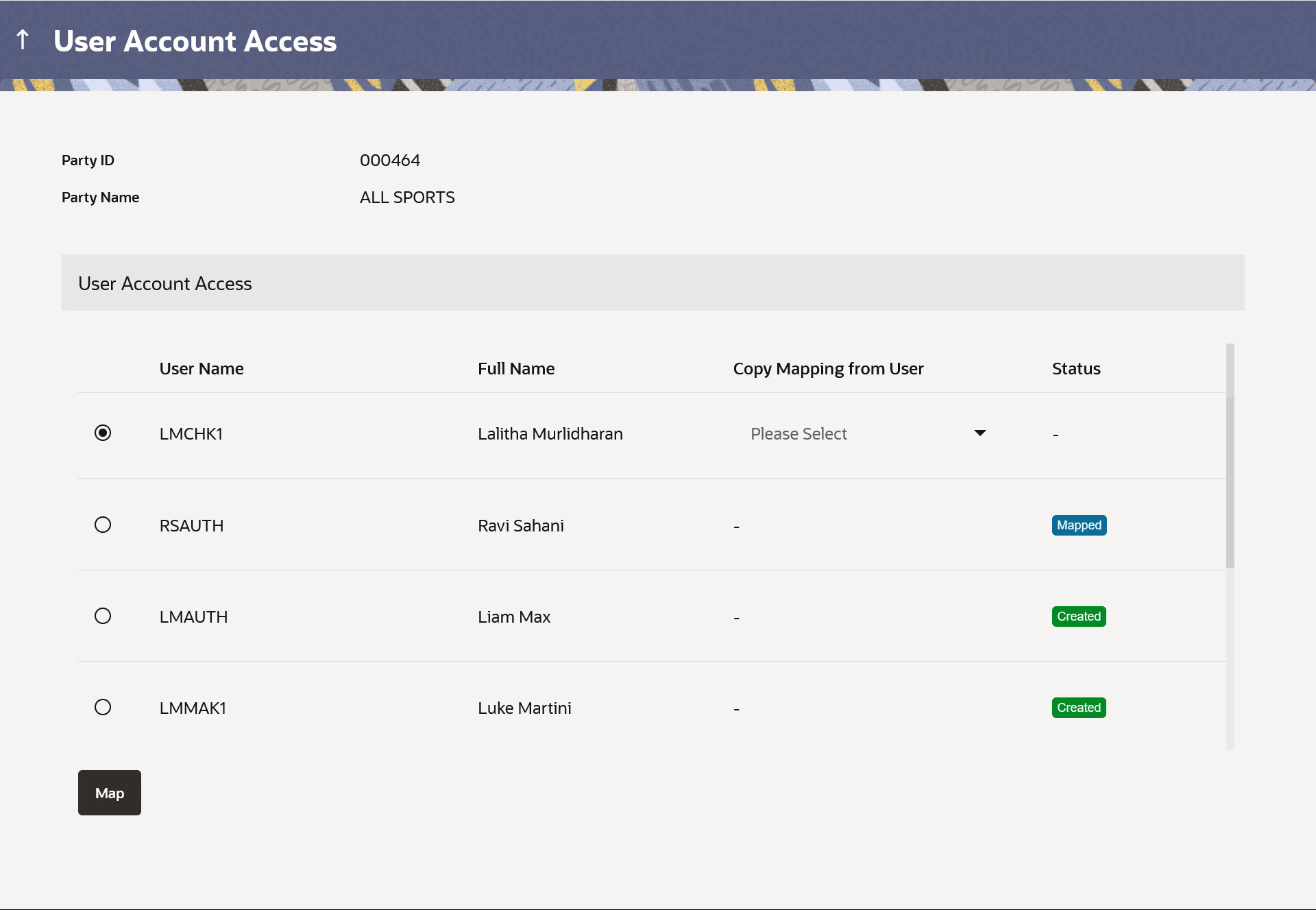The height and width of the screenshot is (910, 1316).
Task: Click the back arrow in header
Action: [23, 40]
